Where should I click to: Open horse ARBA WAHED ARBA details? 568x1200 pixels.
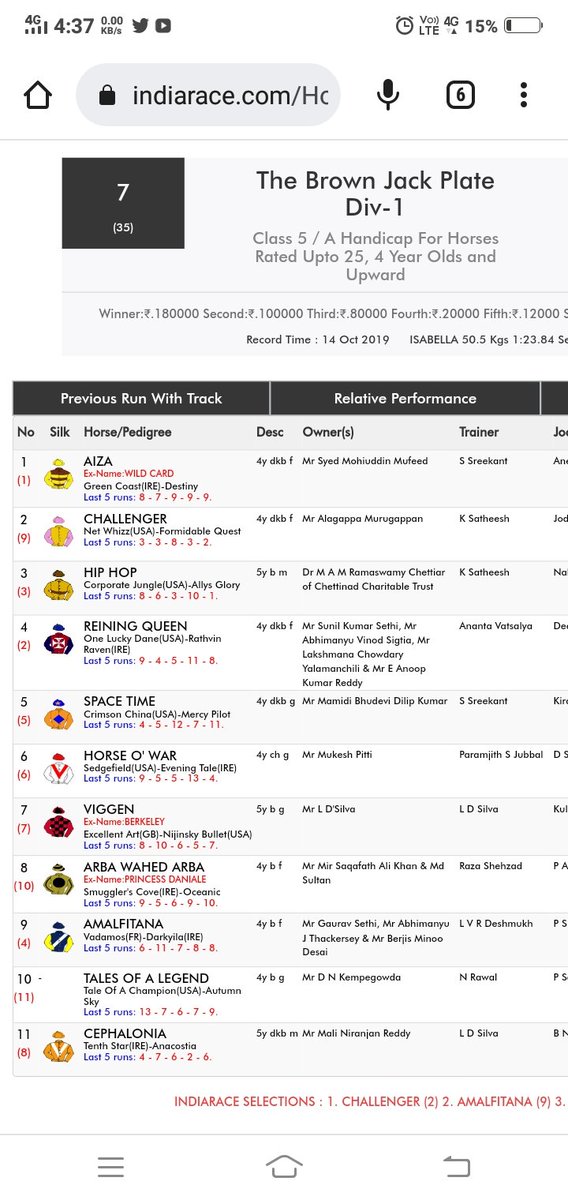click(144, 867)
